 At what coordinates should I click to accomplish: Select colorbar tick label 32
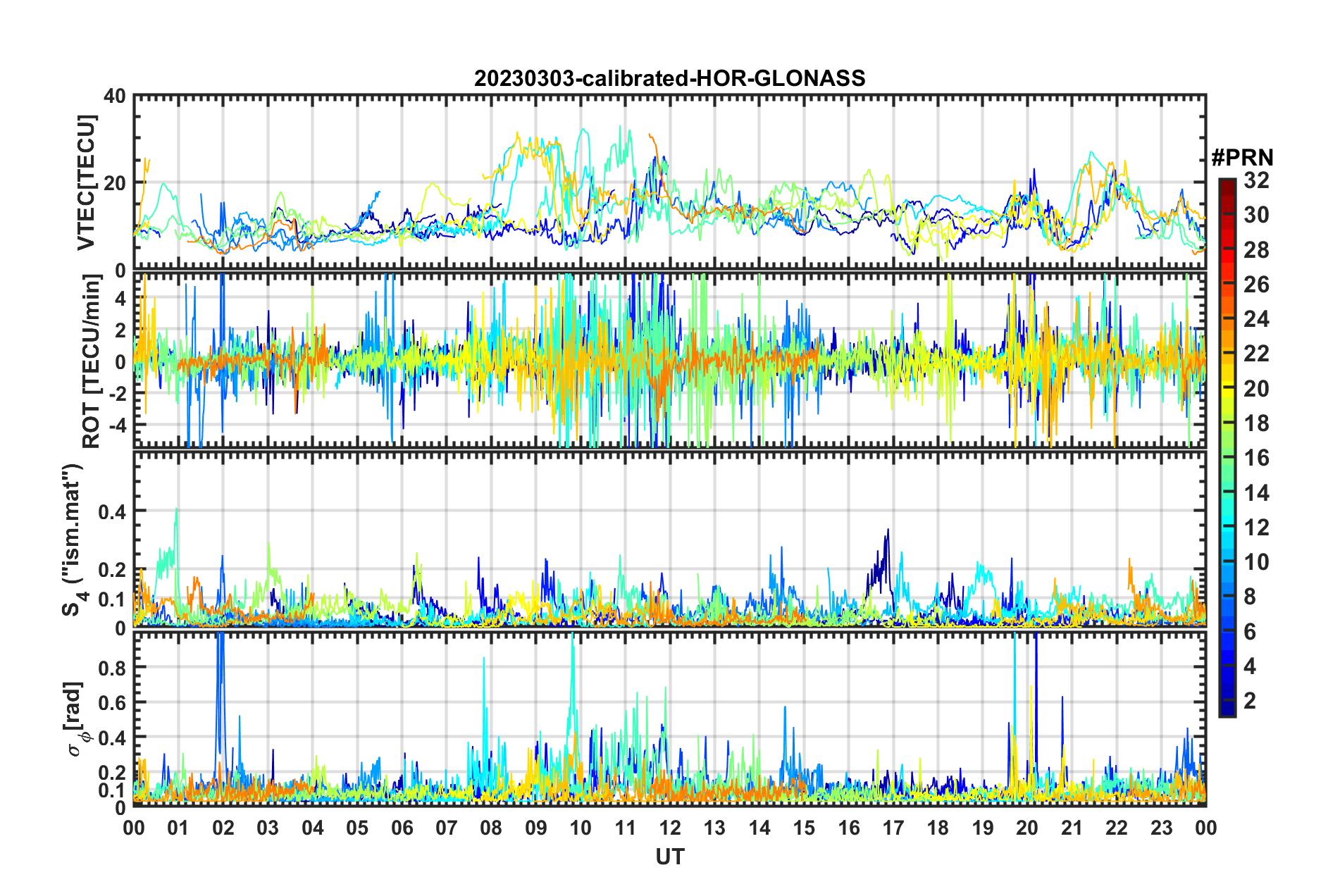pyautogui.click(x=1256, y=180)
